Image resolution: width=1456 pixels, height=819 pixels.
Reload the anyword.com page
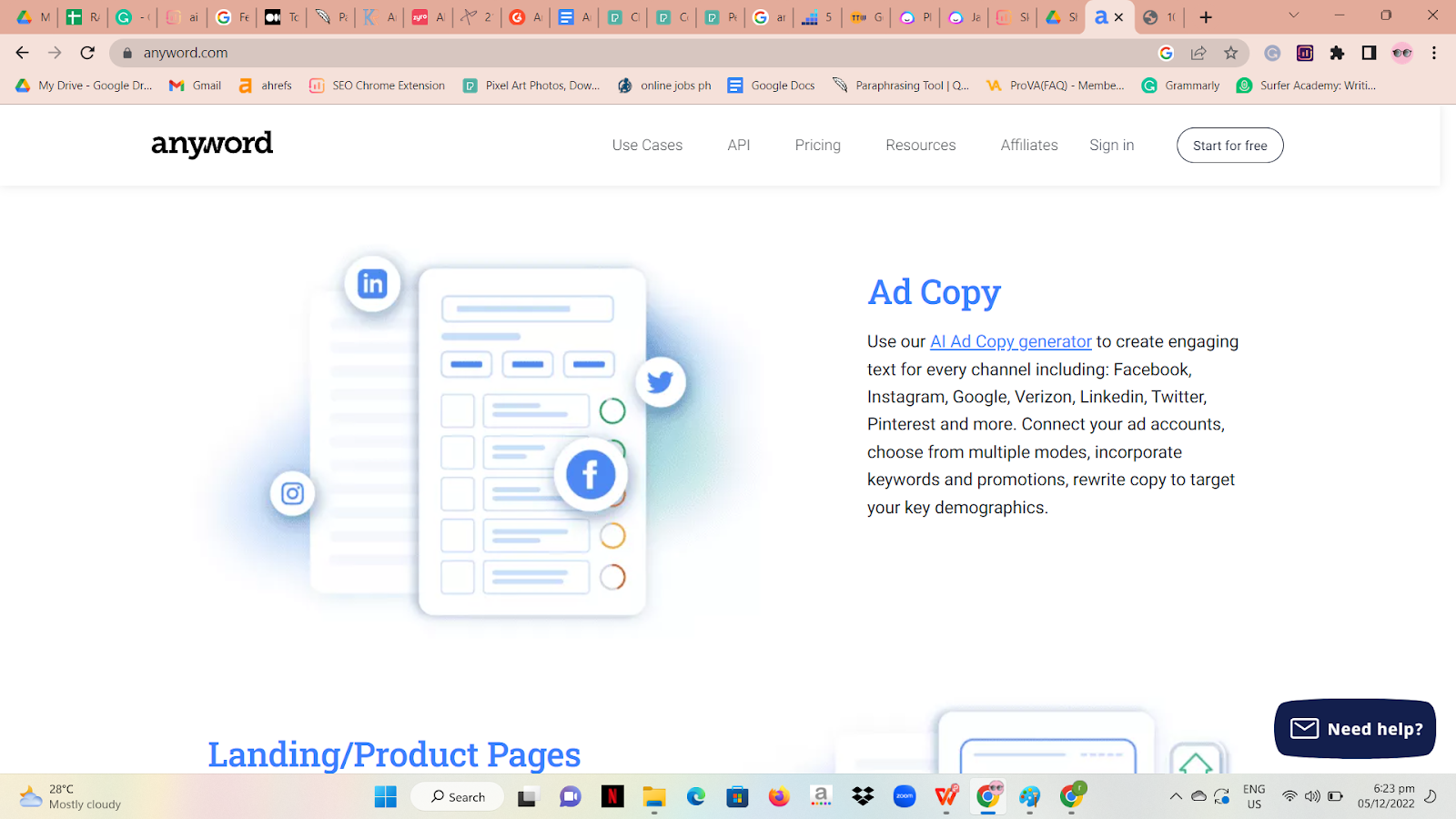coord(87,53)
